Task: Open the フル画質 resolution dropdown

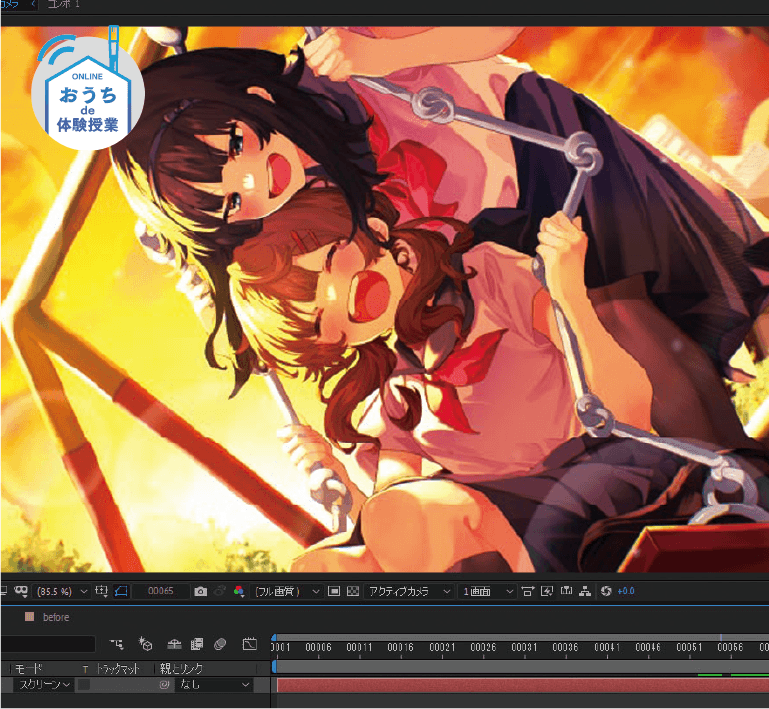Action: [x=287, y=592]
